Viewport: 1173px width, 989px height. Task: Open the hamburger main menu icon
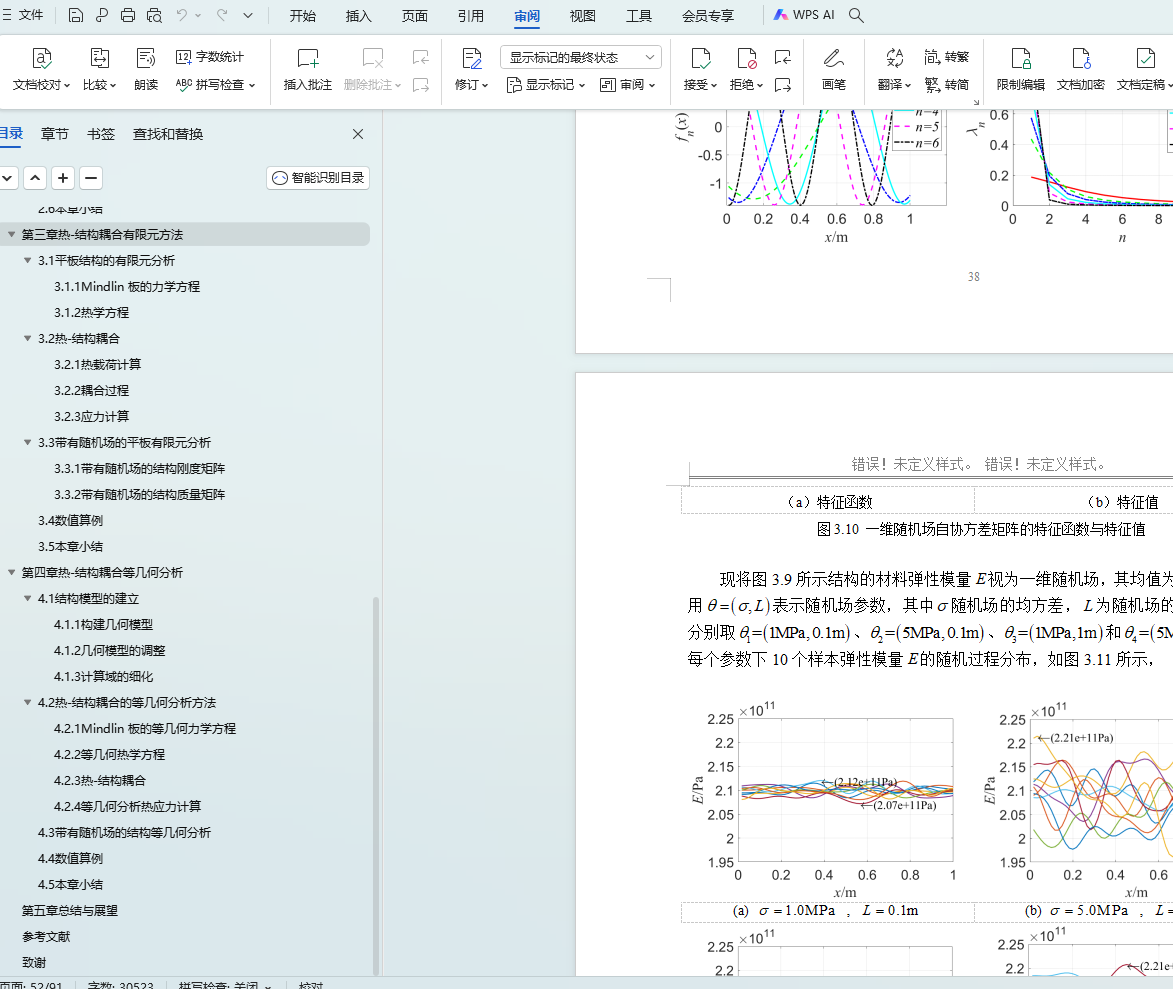(x=7, y=15)
